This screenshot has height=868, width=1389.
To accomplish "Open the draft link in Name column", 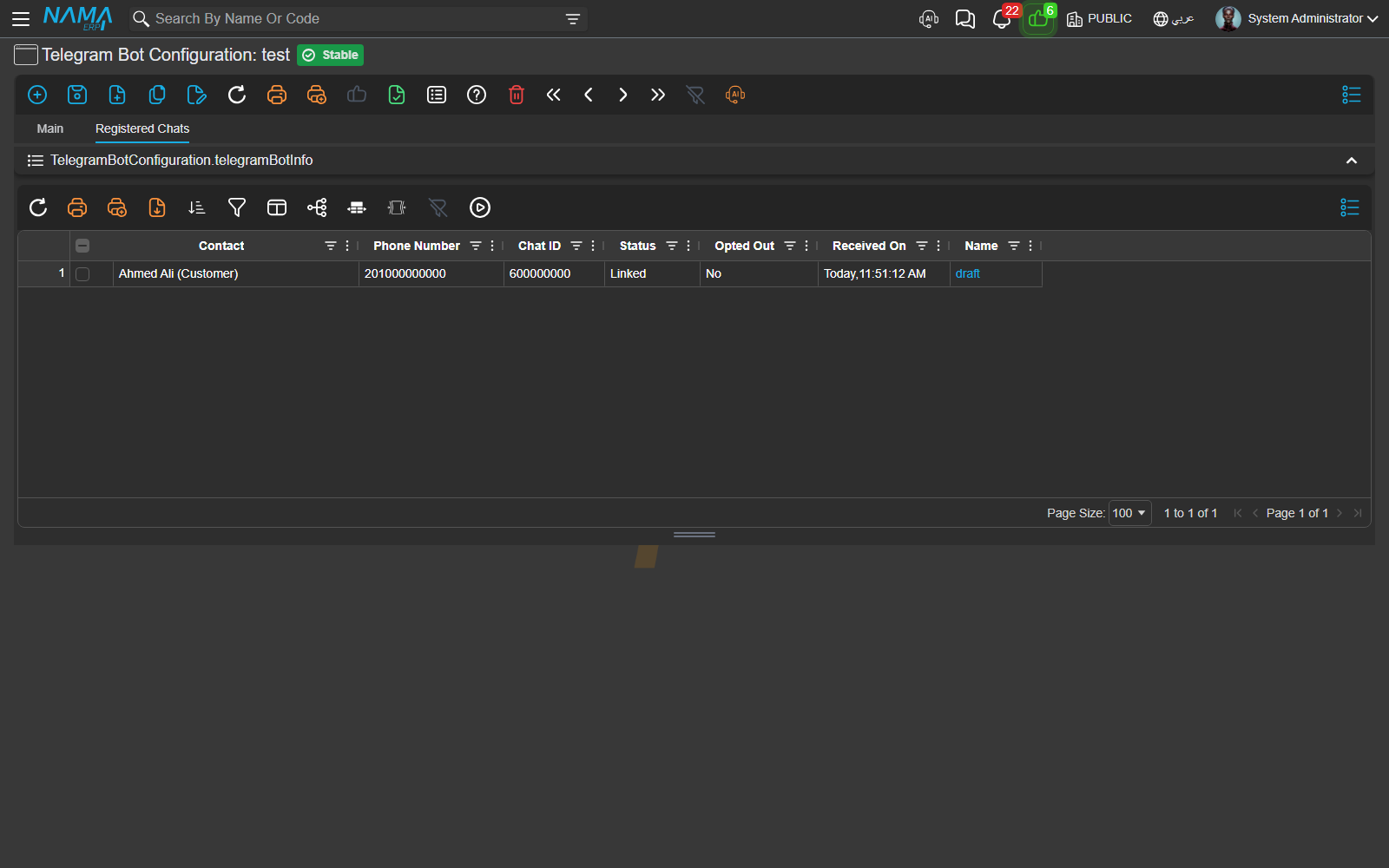I will pyautogui.click(x=968, y=273).
